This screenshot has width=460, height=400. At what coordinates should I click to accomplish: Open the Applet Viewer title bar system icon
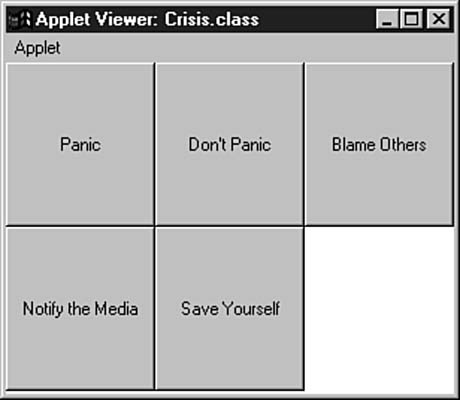(x=19, y=19)
